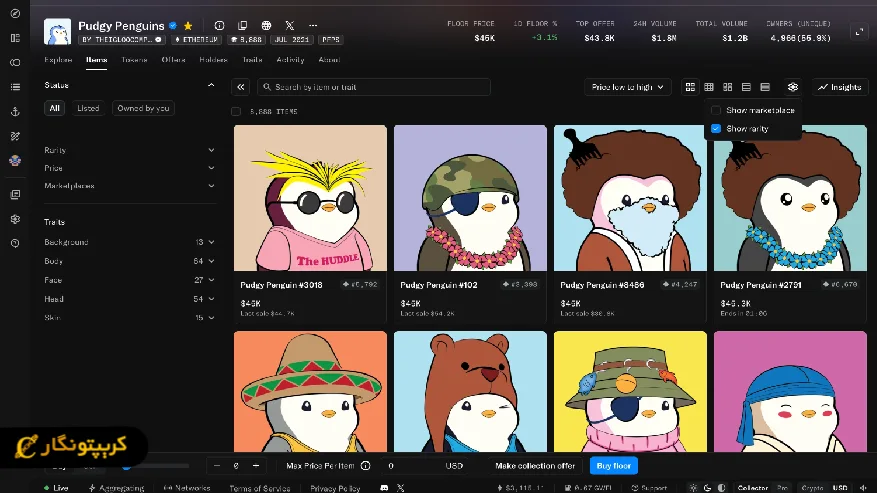Expand the Background trait filter
The height and width of the screenshot is (493, 877).
tap(129, 242)
